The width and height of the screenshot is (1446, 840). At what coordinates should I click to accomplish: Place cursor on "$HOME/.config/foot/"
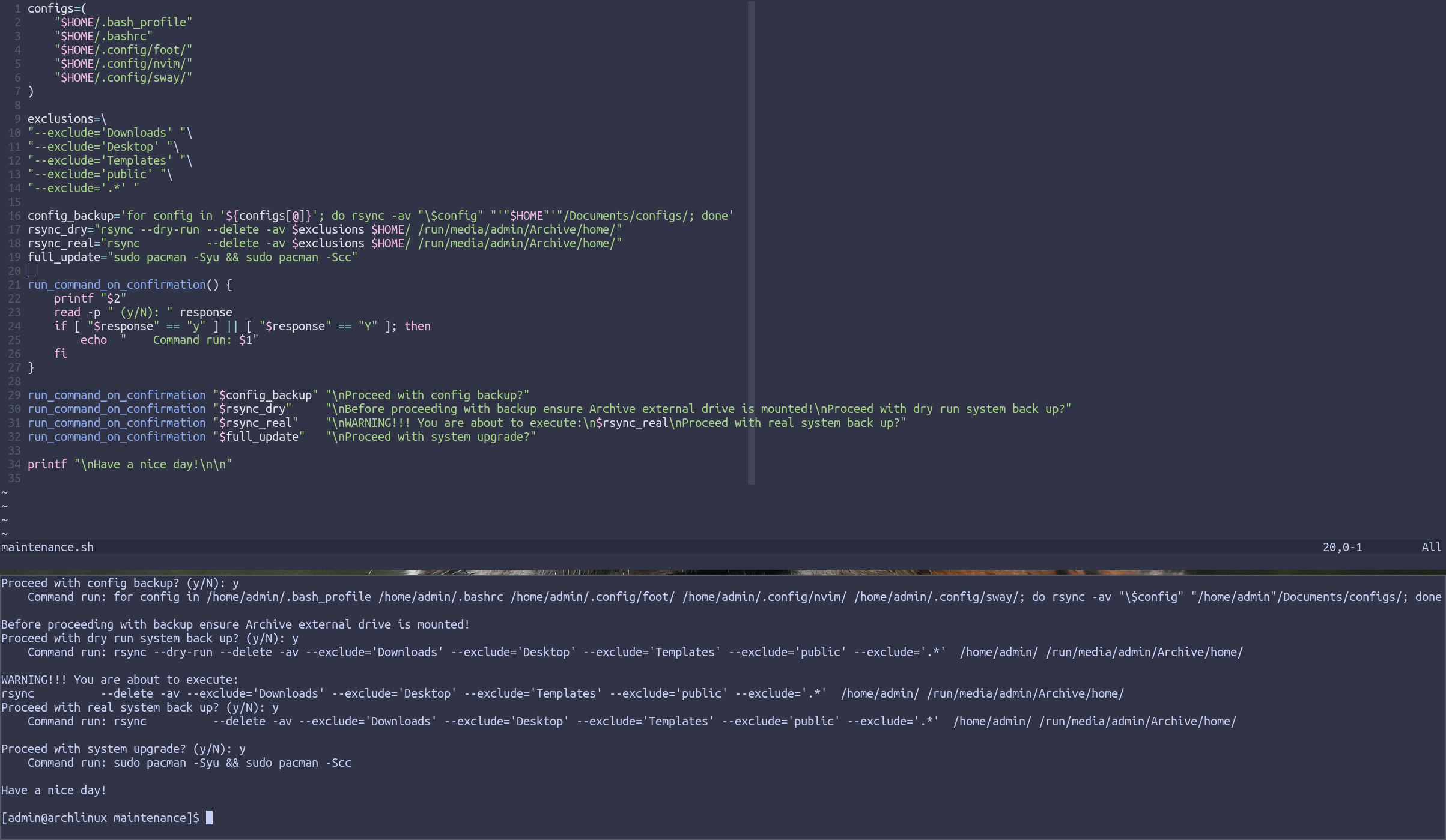pyautogui.click(x=123, y=50)
